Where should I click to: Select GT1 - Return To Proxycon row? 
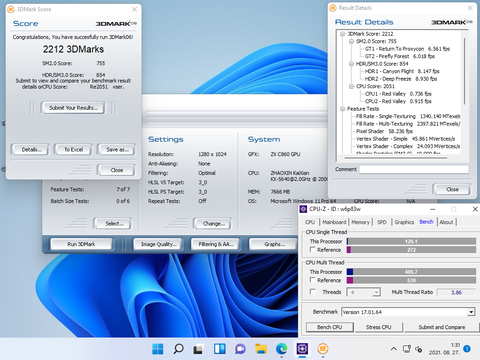[407, 49]
